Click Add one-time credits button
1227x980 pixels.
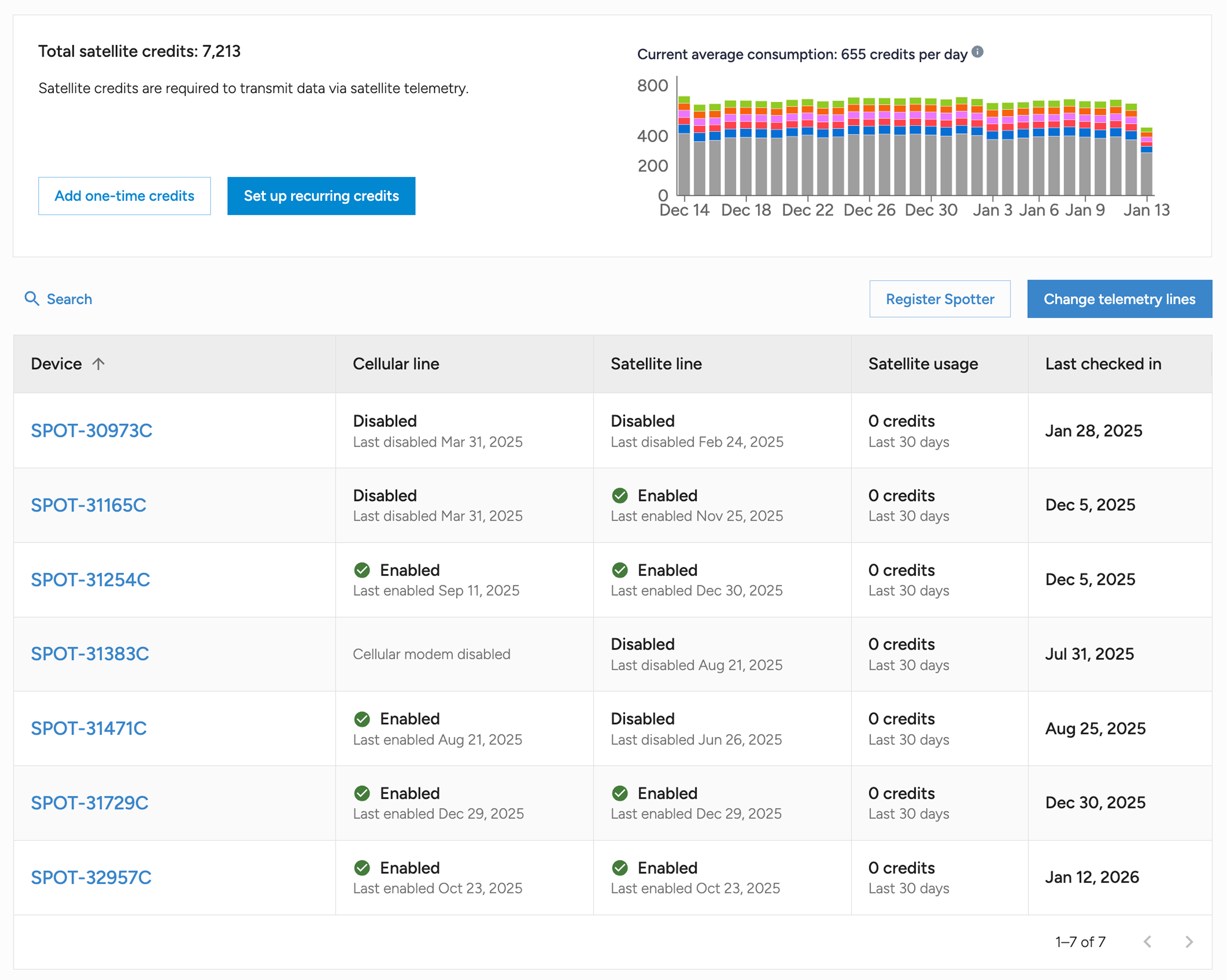coord(124,196)
